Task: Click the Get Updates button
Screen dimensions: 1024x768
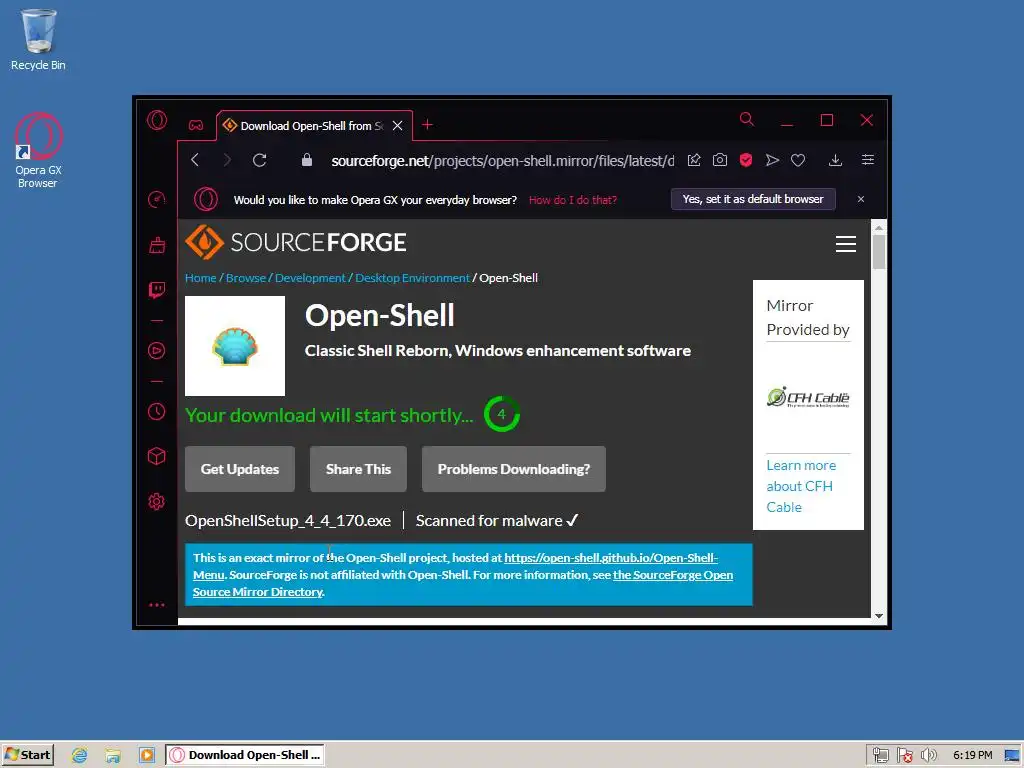Action: click(240, 469)
